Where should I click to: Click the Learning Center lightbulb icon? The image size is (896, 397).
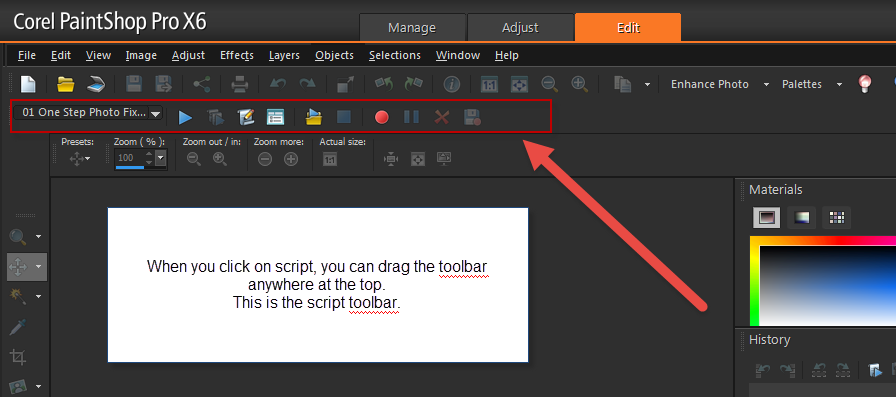coord(865,84)
